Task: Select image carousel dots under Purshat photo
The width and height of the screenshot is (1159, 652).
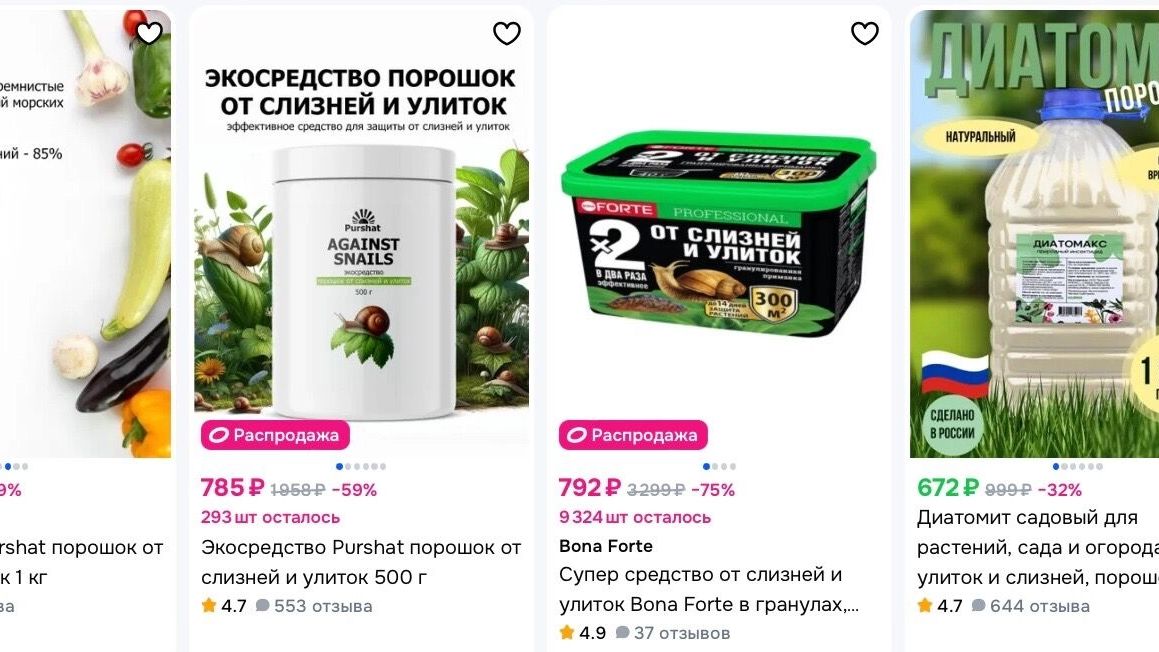Action: [361, 466]
